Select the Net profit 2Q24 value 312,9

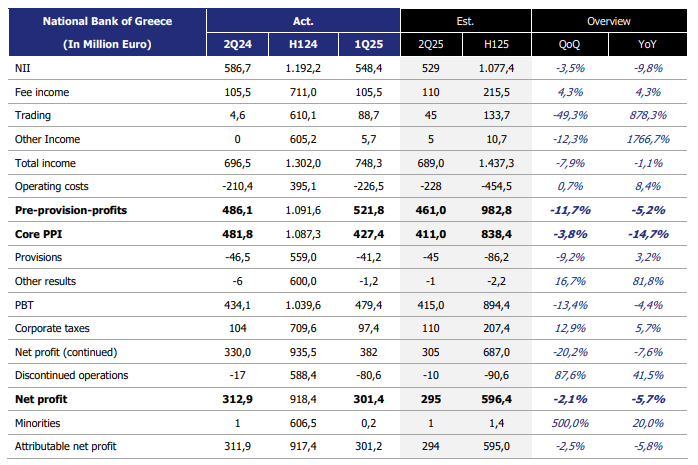(x=237, y=399)
